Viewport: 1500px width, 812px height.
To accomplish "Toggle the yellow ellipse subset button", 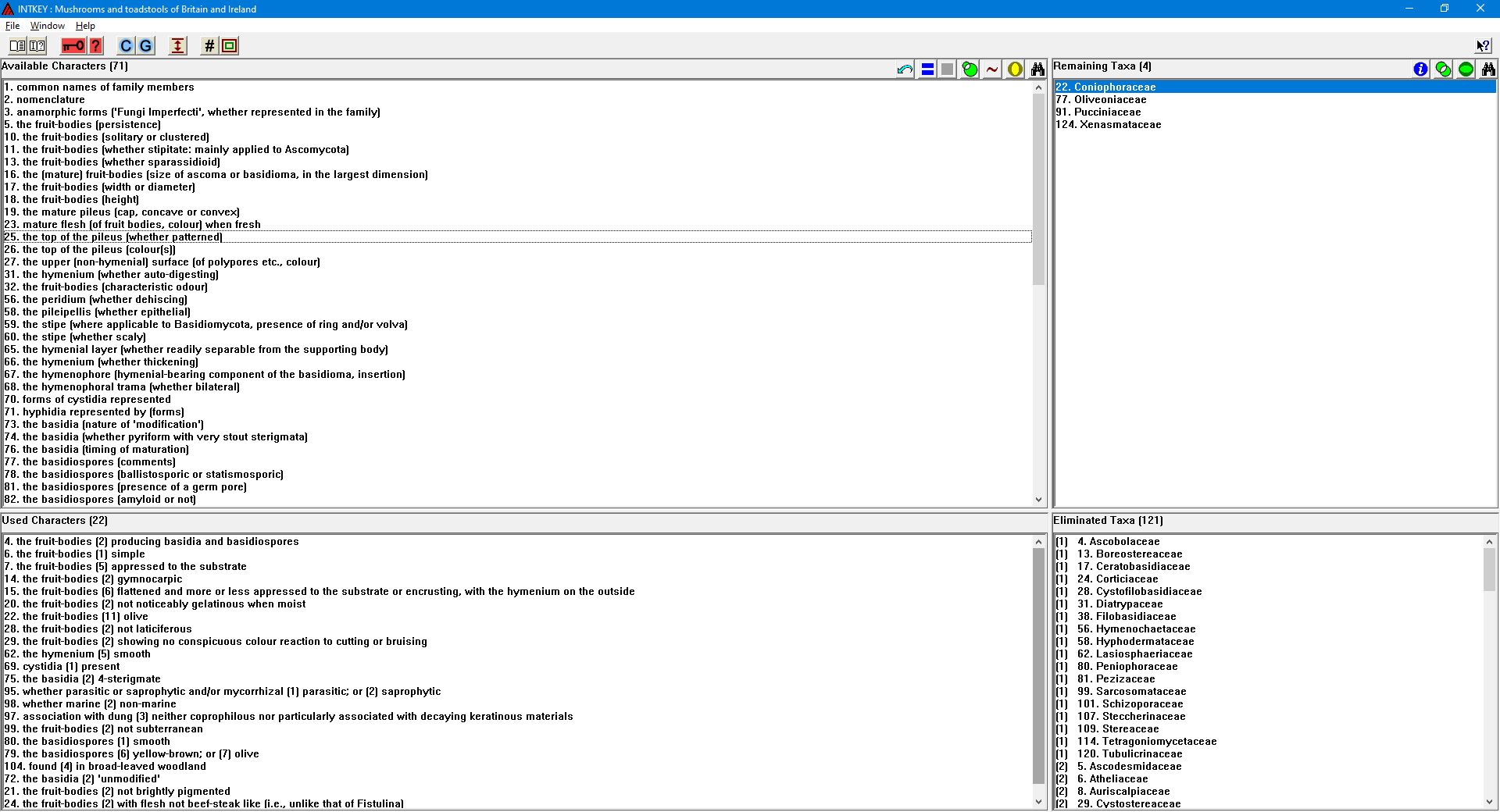I will (1015, 69).
